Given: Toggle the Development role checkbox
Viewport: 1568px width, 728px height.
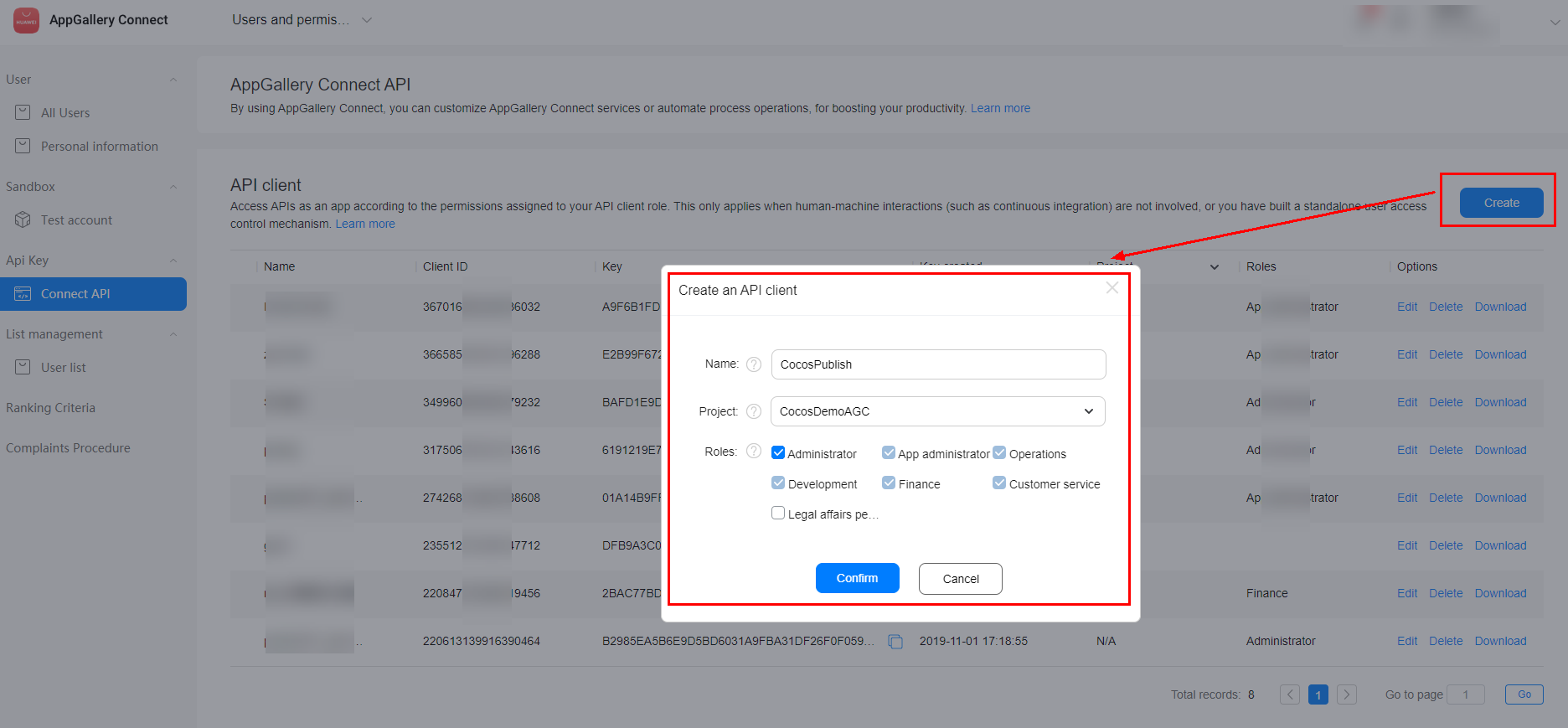Looking at the screenshot, I should [x=778, y=483].
